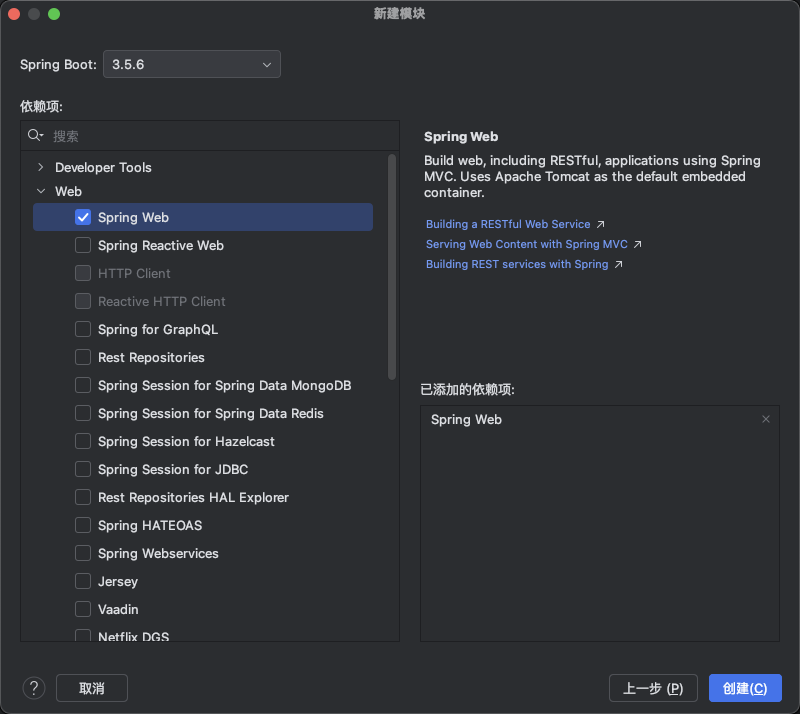Click the 创建 (Create) button

tap(744, 688)
